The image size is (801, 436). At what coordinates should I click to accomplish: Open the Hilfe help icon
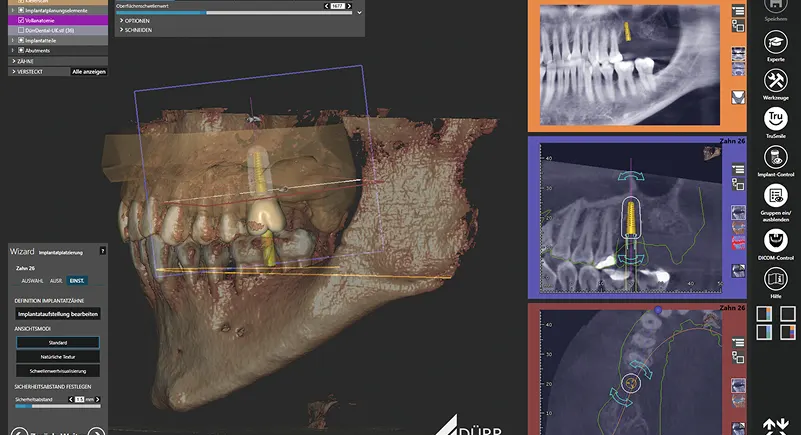tap(775, 279)
